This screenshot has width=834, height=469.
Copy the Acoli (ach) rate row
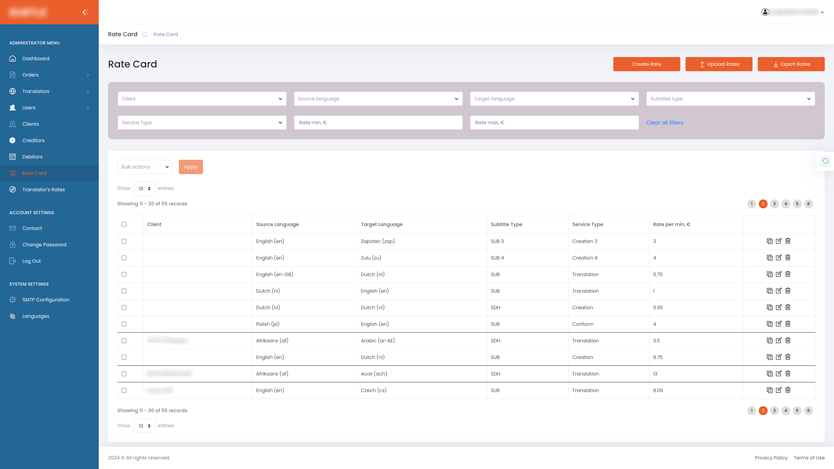[x=769, y=374]
